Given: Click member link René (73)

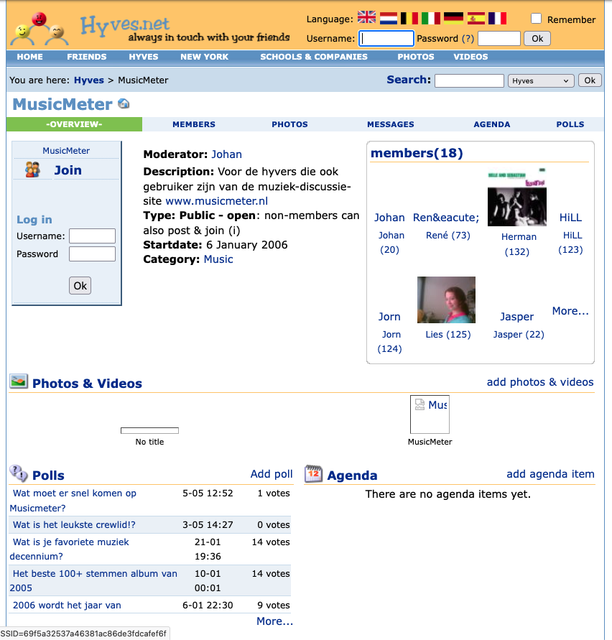Looking at the screenshot, I should [448, 236].
